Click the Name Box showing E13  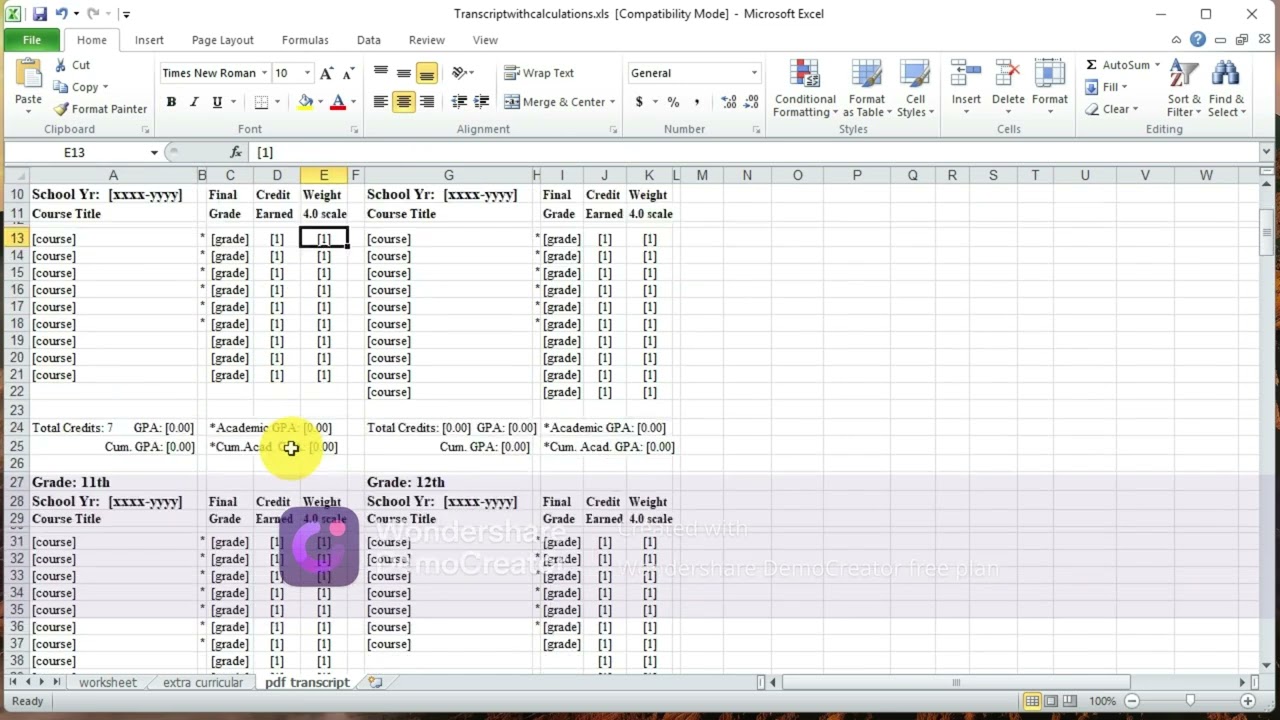point(75,152)
